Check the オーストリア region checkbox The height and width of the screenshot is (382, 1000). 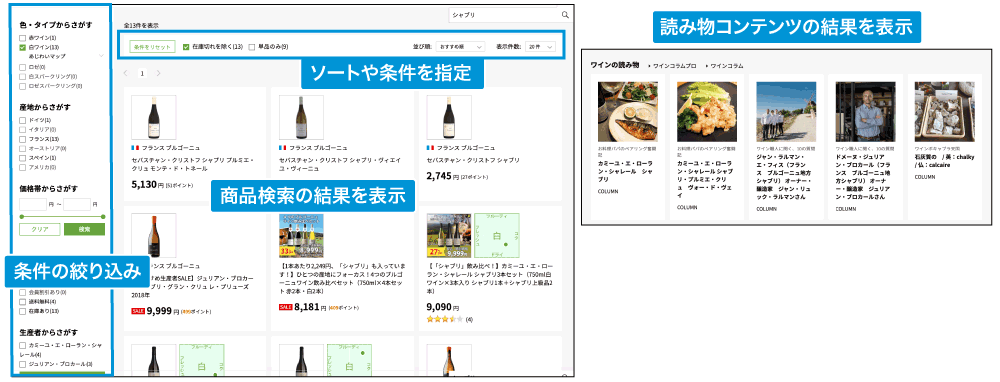[x=23, y=148]
